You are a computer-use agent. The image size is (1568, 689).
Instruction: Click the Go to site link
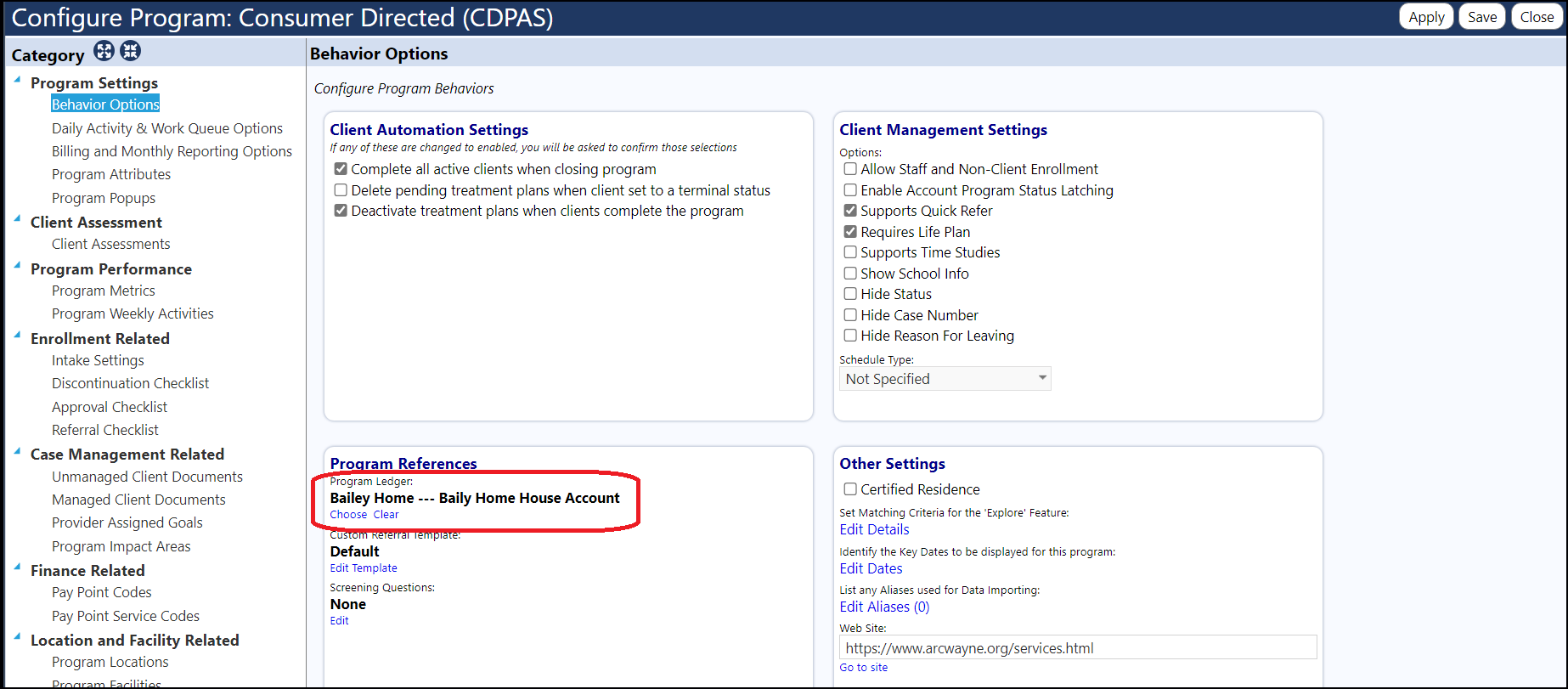(864, 668)
